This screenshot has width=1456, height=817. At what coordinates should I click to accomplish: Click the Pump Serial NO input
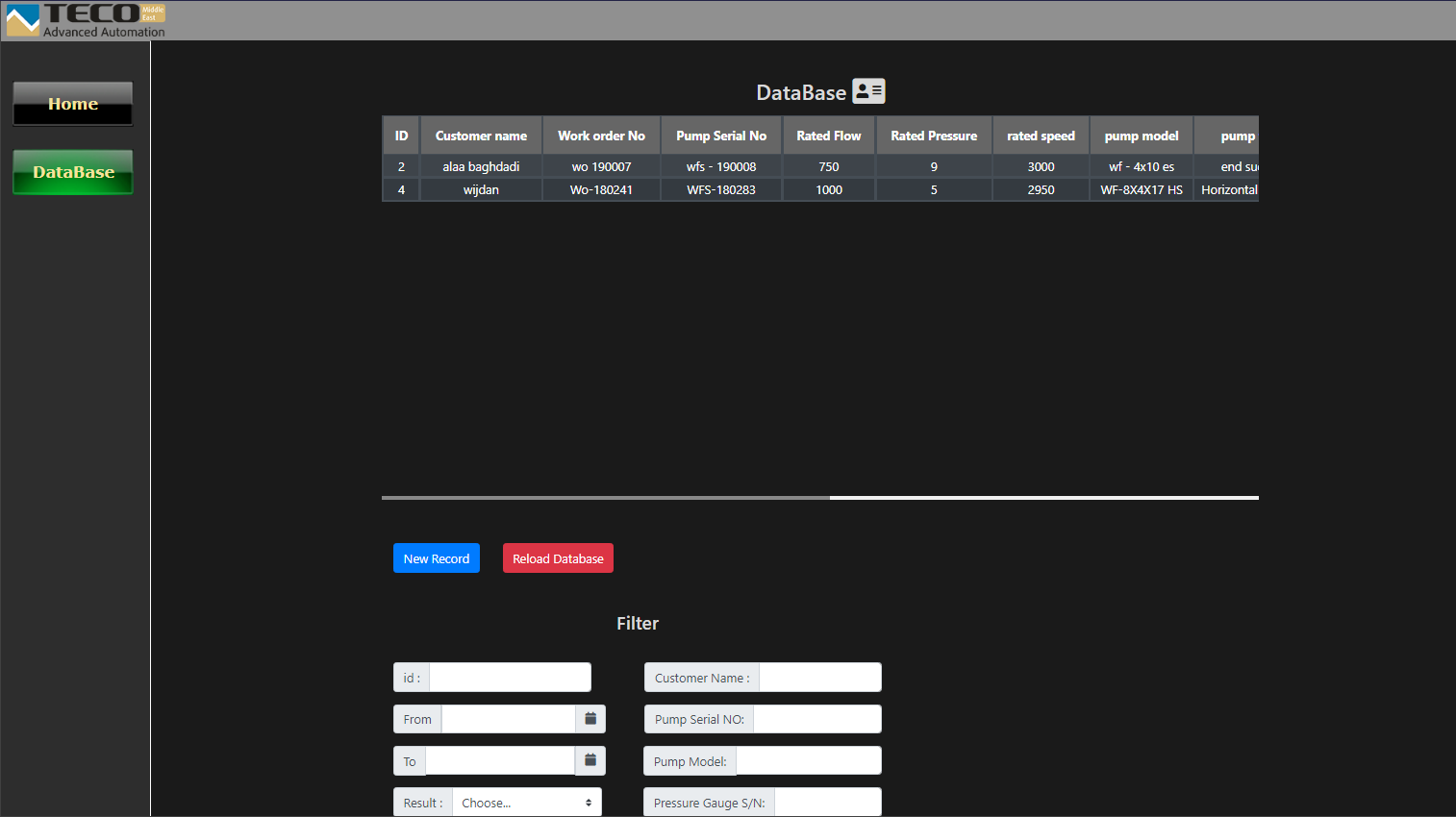click(816, 719)
